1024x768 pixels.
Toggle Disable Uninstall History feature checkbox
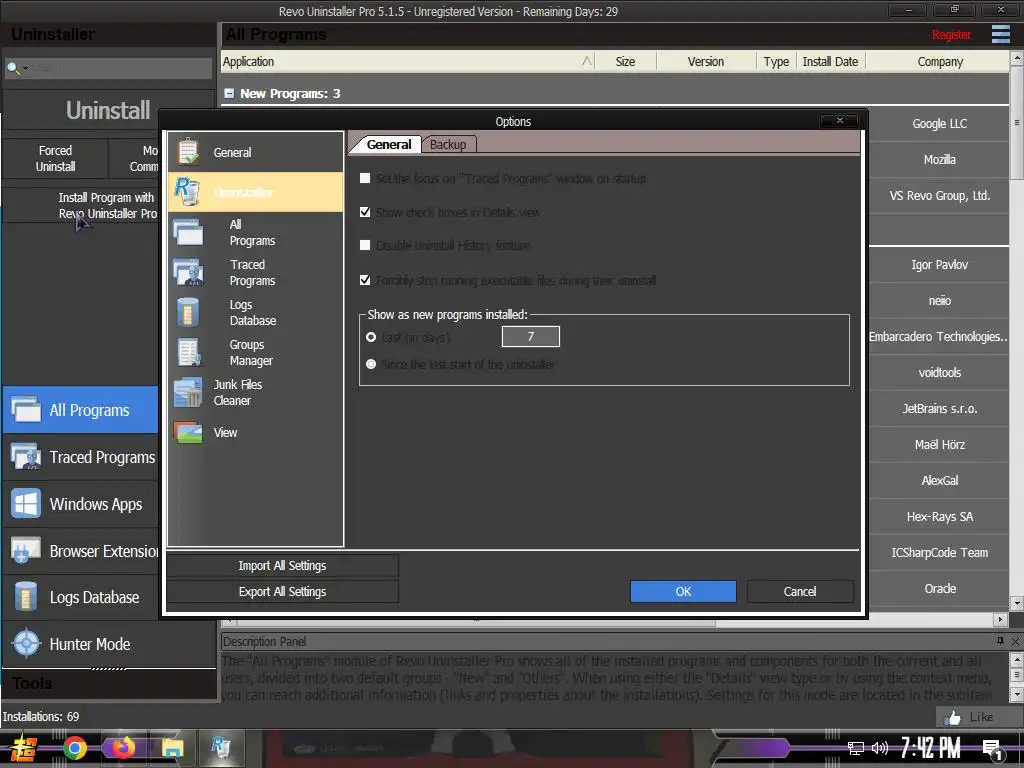pos(365,246)
